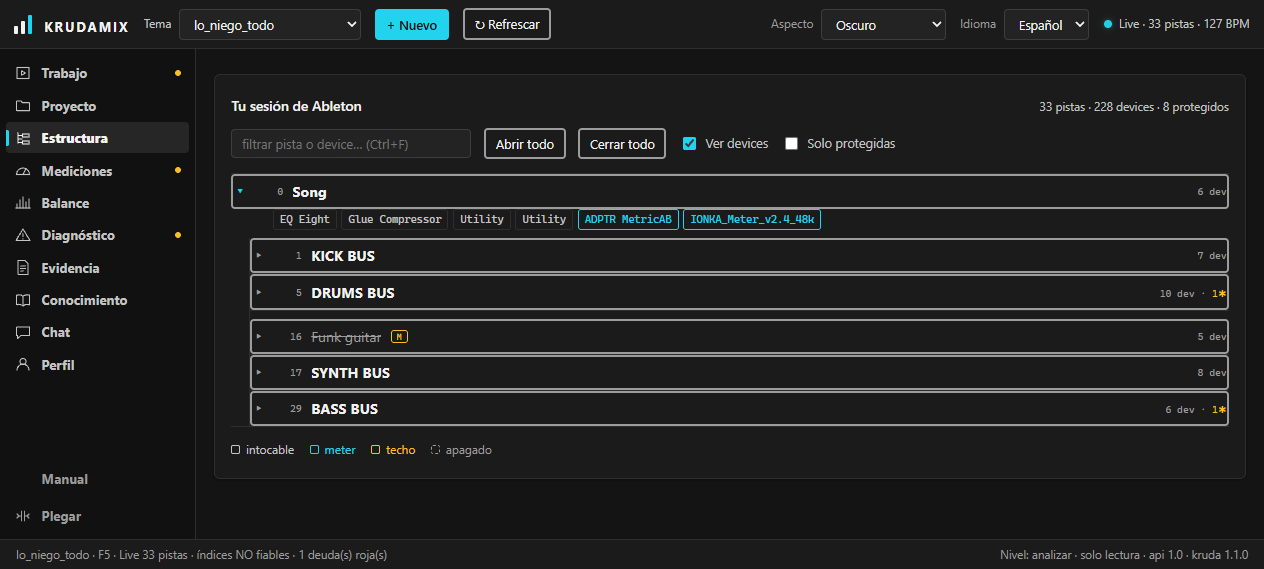
Task: Click the Mediciones gauge icon
Action: coord(23,171)
